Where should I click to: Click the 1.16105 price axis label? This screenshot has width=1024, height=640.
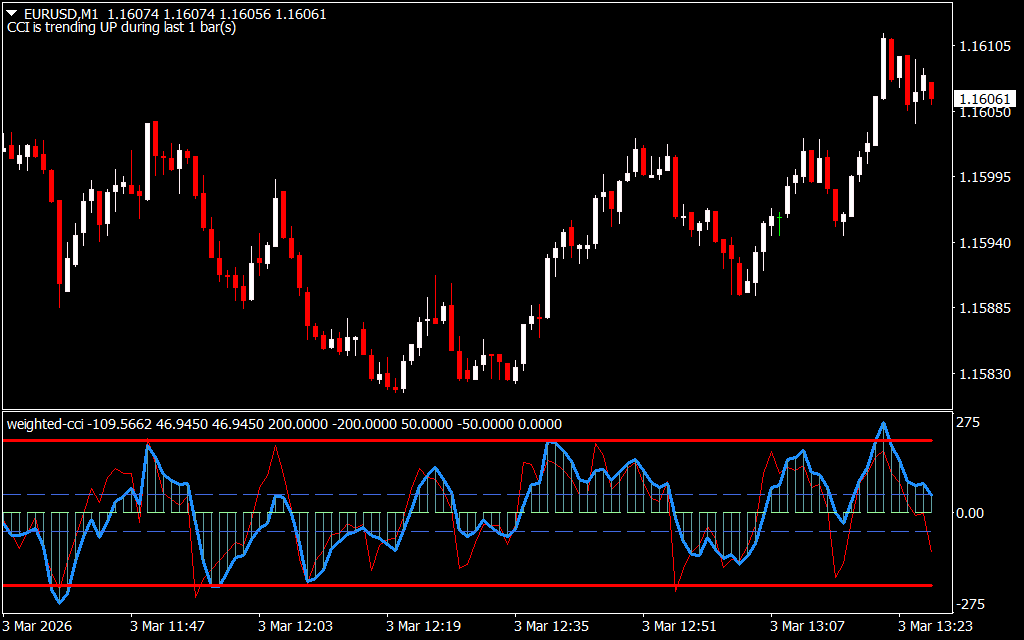click(983, 47)
